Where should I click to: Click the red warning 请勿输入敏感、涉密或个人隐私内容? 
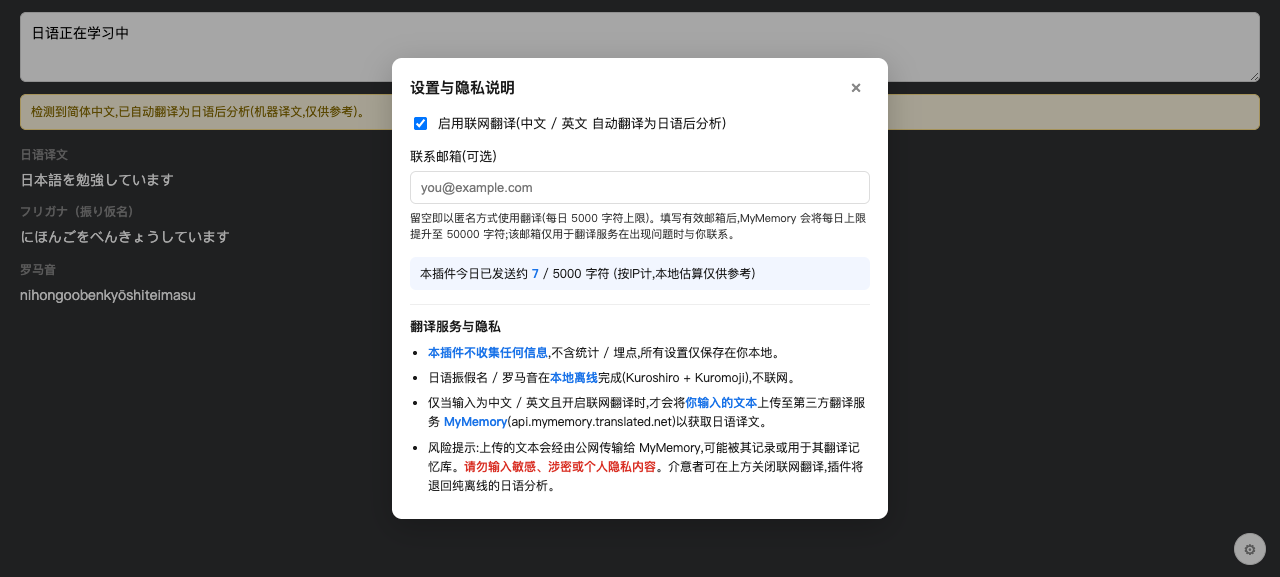point(560,467)
